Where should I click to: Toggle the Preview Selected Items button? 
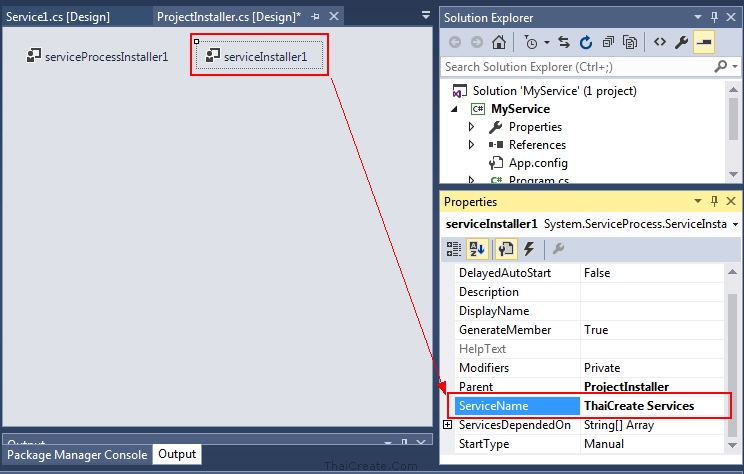coord(704,42)
